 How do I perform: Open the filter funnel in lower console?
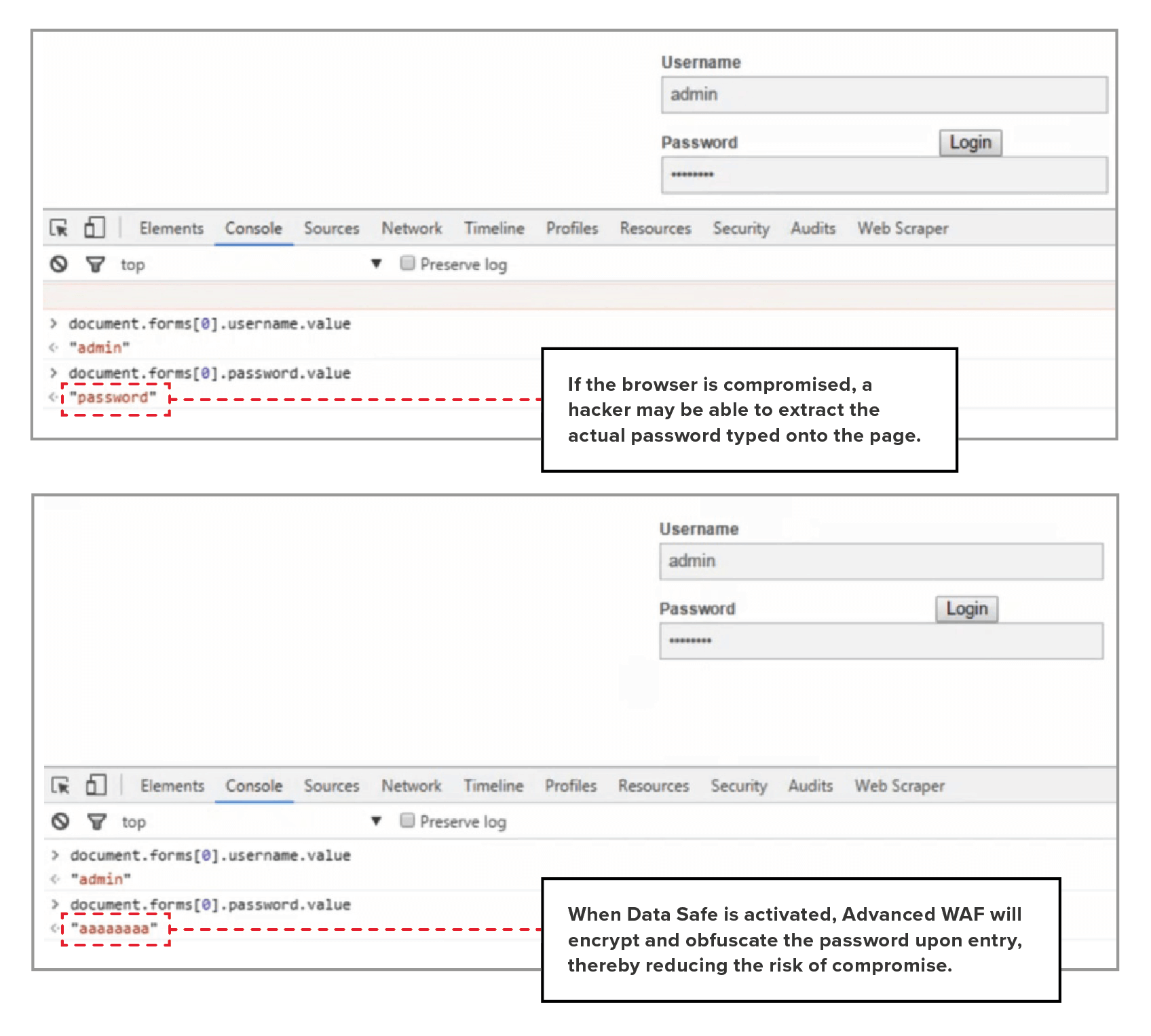click(x=97, y=822)
